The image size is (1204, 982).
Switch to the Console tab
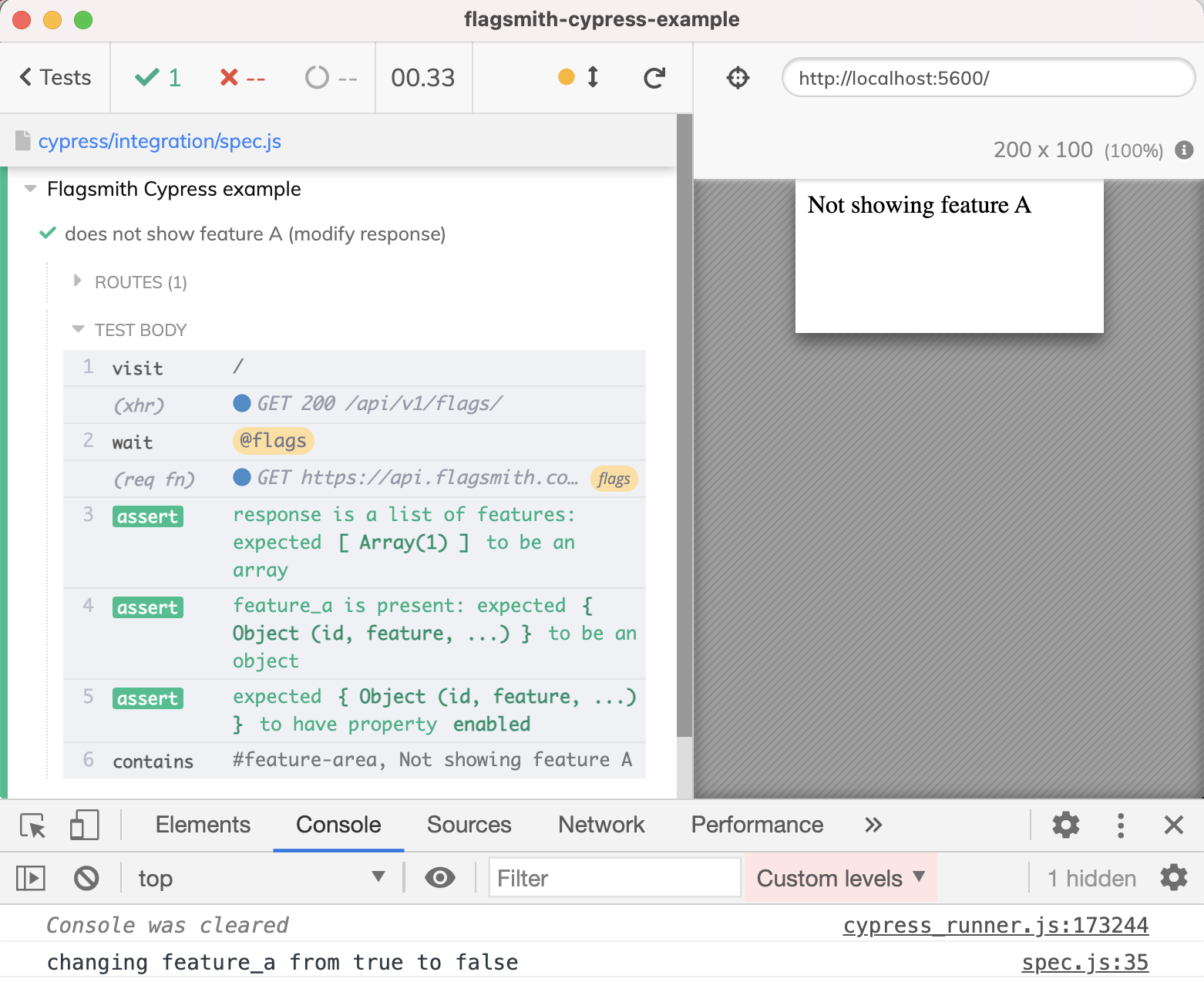click(x=338, y=825)
